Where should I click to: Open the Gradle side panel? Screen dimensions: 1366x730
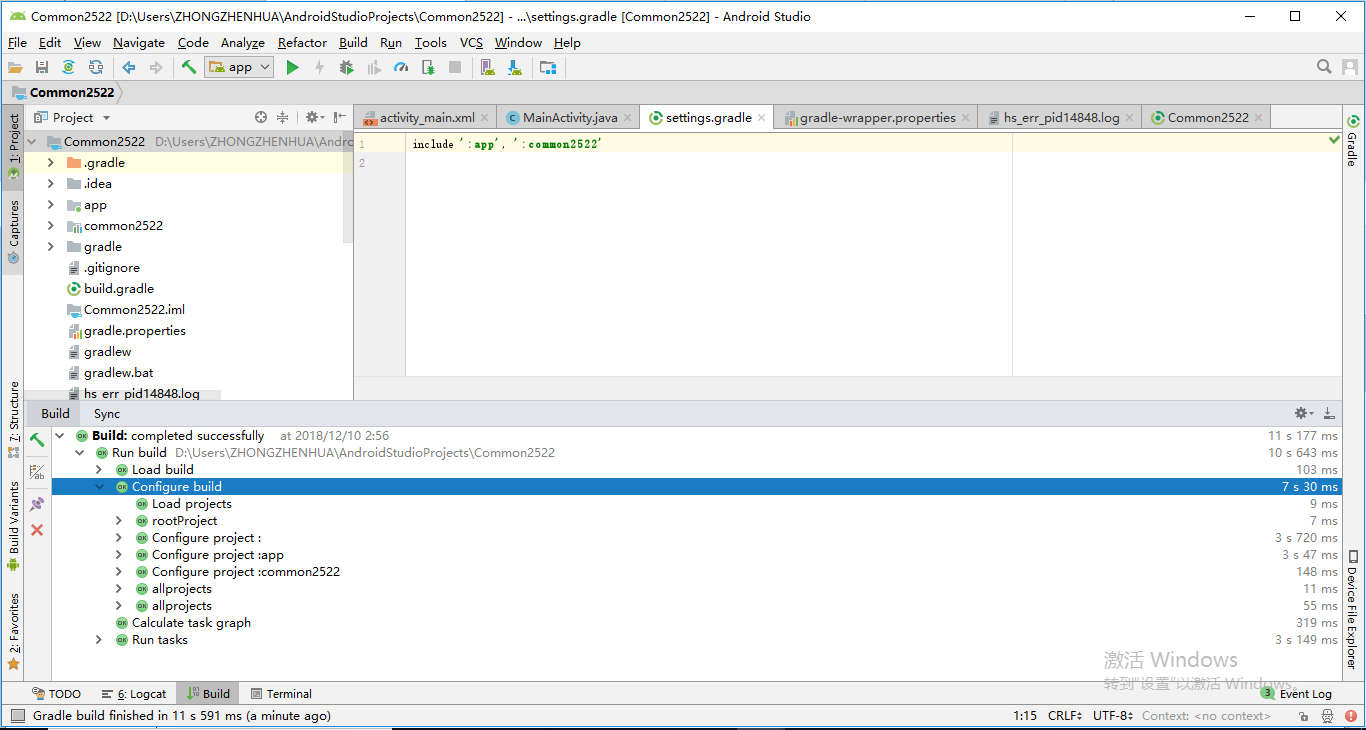click(x=1352, y=142)
